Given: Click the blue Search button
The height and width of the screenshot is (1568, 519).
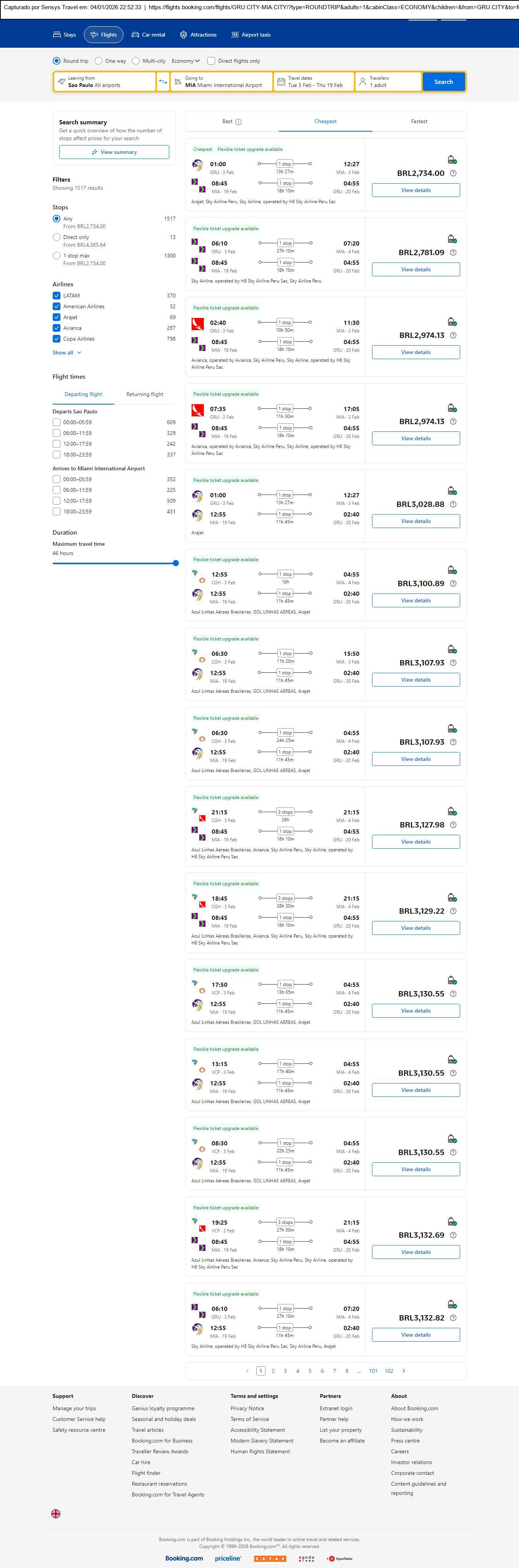Looking at the screenshot, I should click(x=443, y=82).
